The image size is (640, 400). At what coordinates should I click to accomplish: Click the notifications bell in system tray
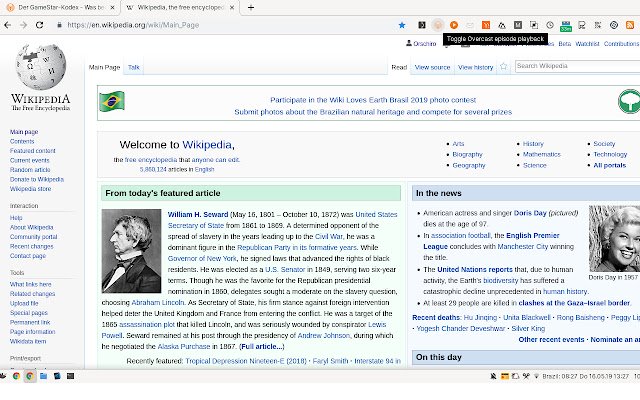493,376
